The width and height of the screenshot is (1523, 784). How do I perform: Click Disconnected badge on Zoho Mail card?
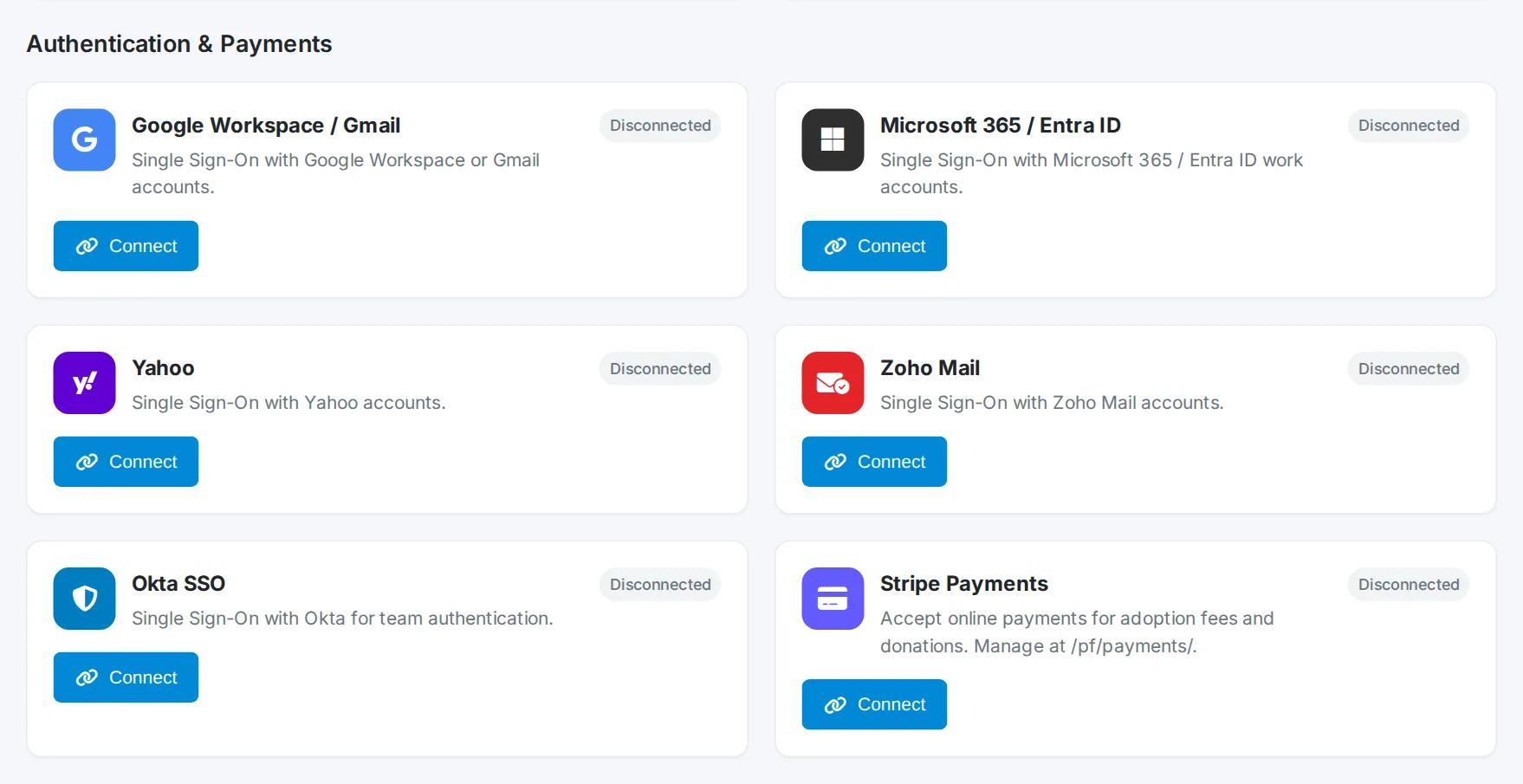(x=1409, y=369)
